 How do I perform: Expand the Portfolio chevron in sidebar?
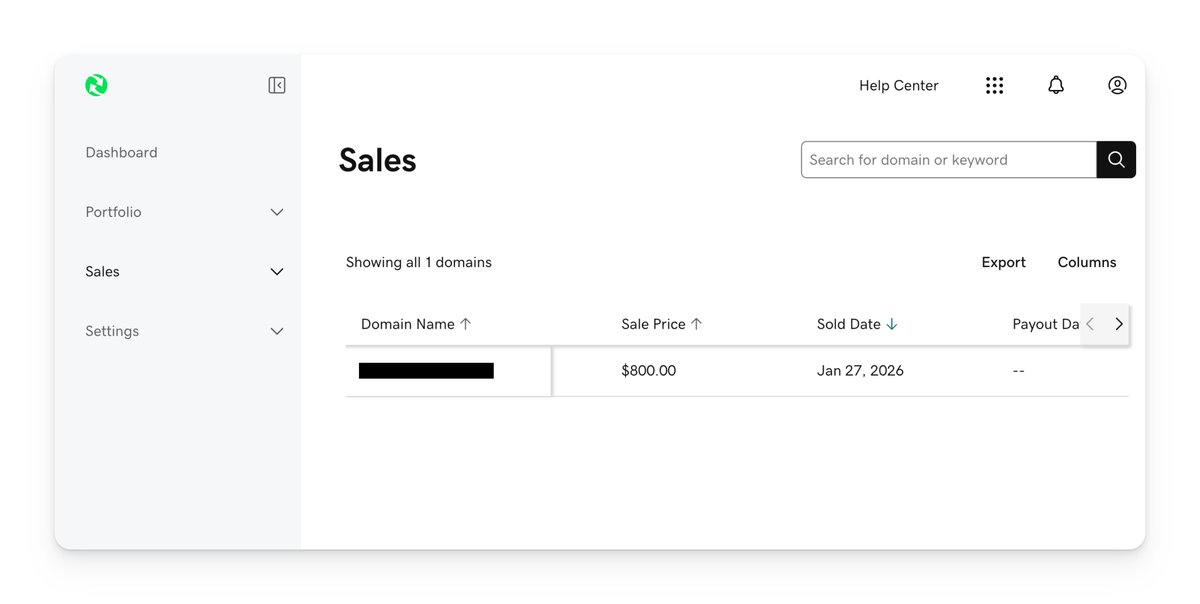coord(277,212)
